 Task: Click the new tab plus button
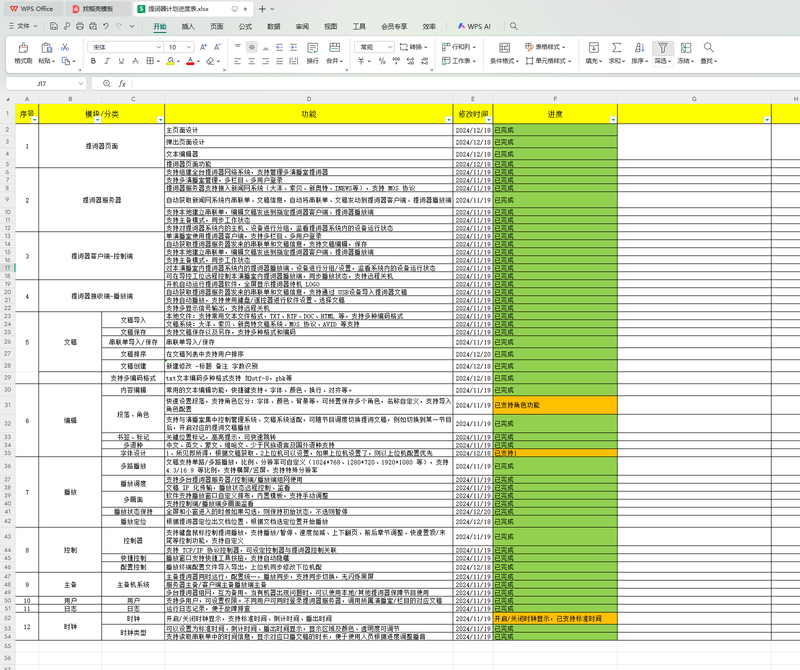[262, 9]
